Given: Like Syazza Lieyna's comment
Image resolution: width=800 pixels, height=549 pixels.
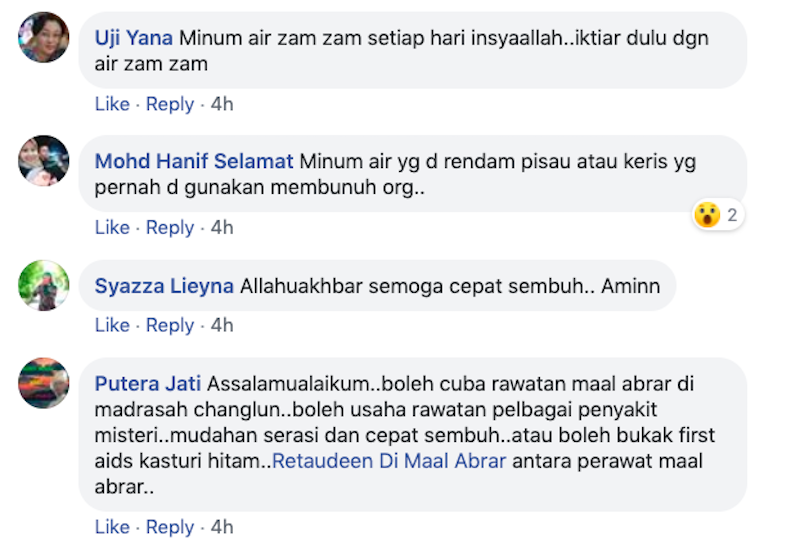Looking at the screenshot, I should [112, 325].
